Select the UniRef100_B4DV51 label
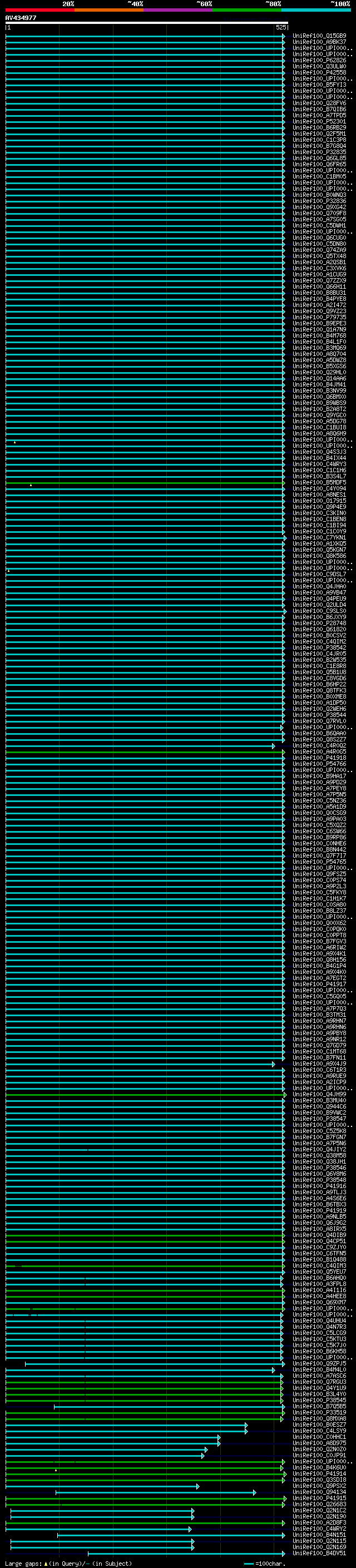 pos(319,1553)
